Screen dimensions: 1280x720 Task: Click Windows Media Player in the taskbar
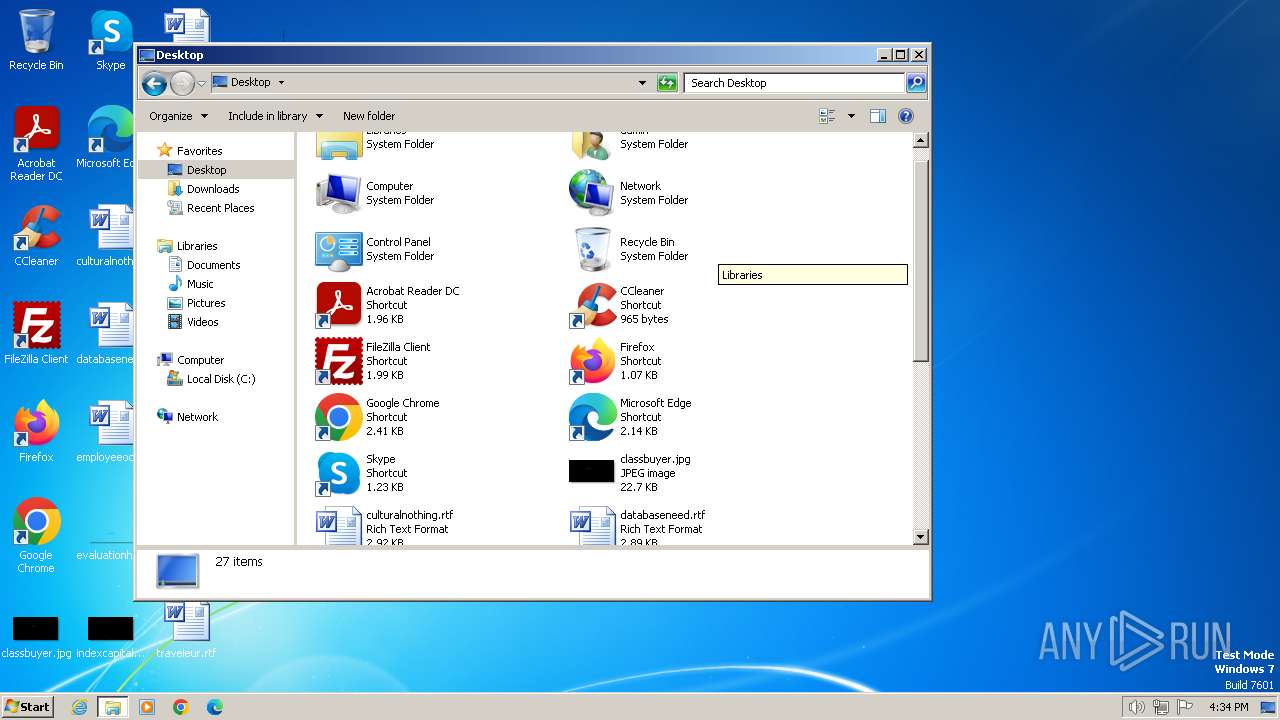pyautogui.click(x=147, y=707)
